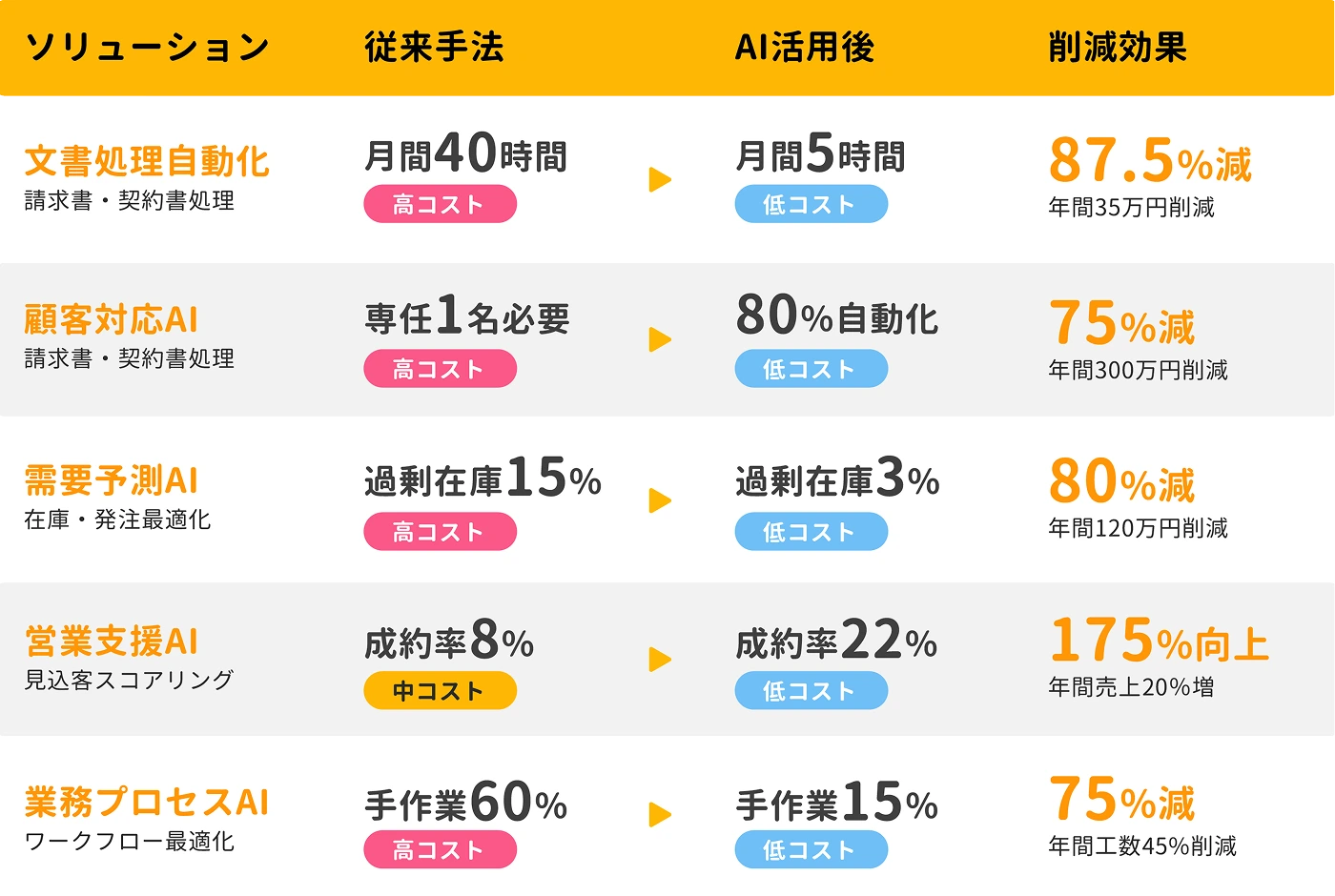The height and width of the screenshot is (896, 1335).
Task: Click the arrow icon in 顧客対応AI row
Action: click(x=660, y=339)
